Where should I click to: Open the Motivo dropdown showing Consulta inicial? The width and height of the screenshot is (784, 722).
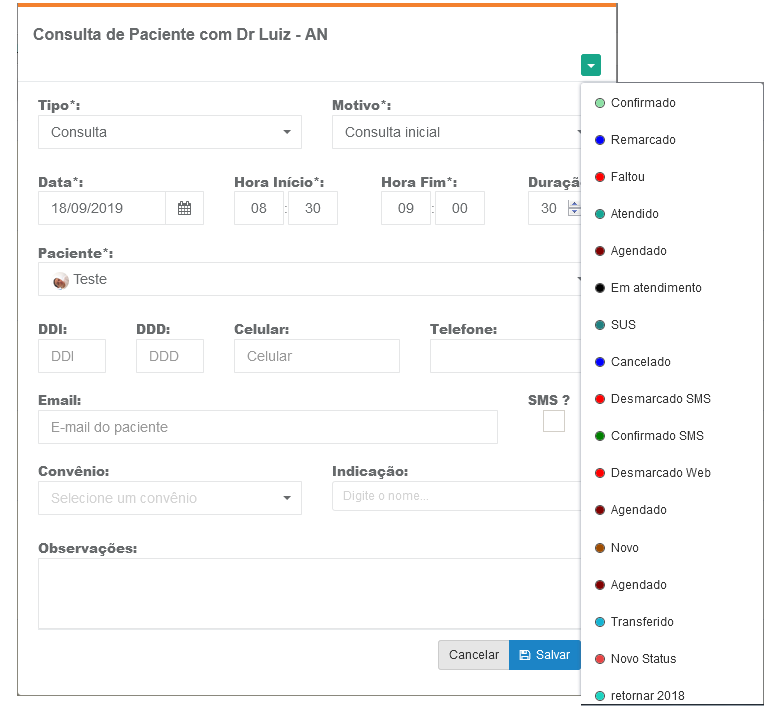pyautogui.click(x=455, y=132)
